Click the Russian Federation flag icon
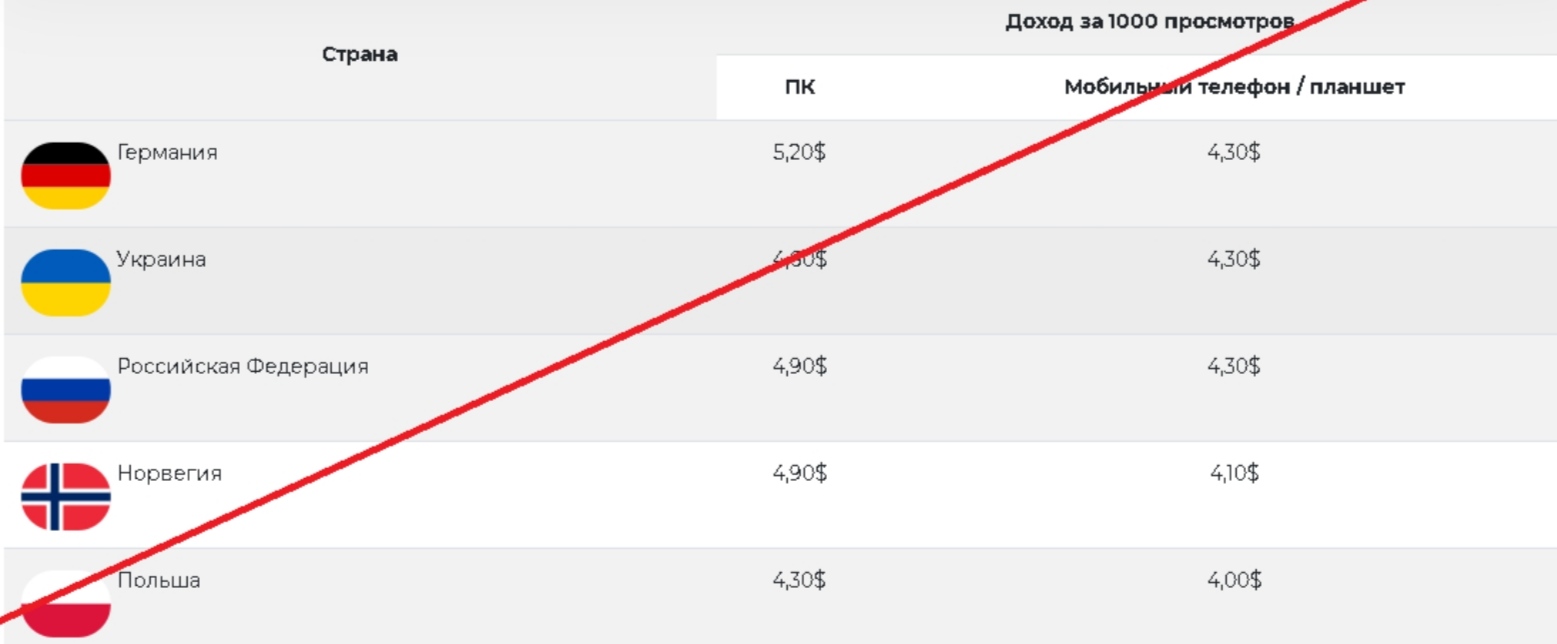Viewport: 1557px width, 644px height. click(66, 390)
